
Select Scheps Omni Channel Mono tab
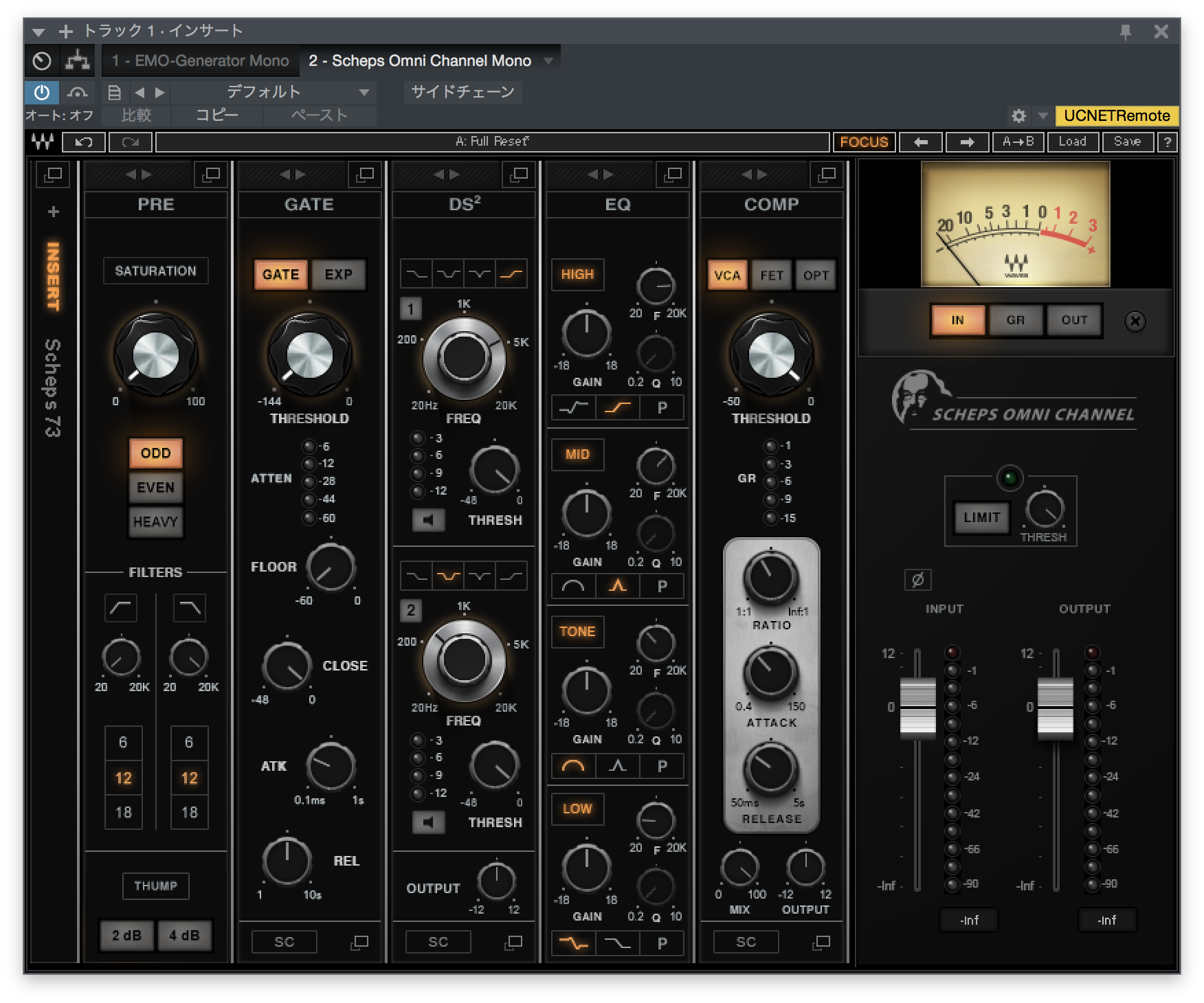point(420,60)
